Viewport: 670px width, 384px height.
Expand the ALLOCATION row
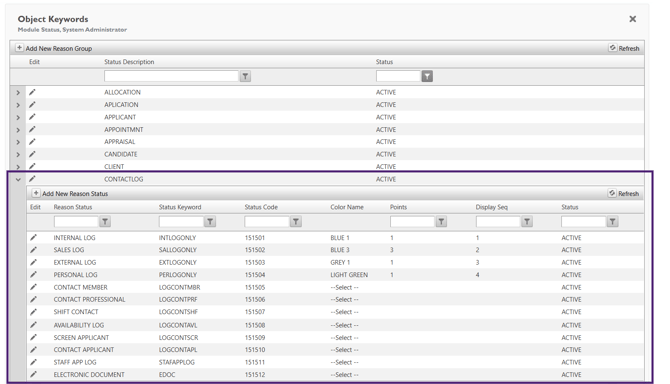[x=18, y=92]
